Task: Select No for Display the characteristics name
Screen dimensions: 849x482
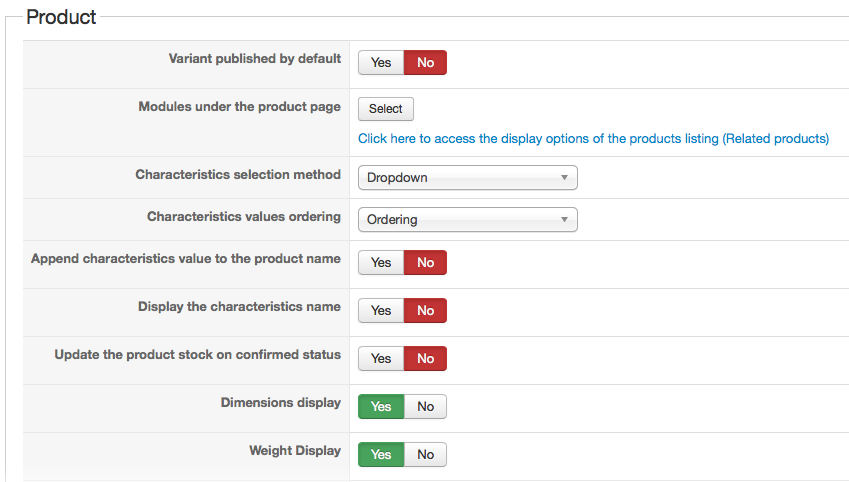Action: 425,311
